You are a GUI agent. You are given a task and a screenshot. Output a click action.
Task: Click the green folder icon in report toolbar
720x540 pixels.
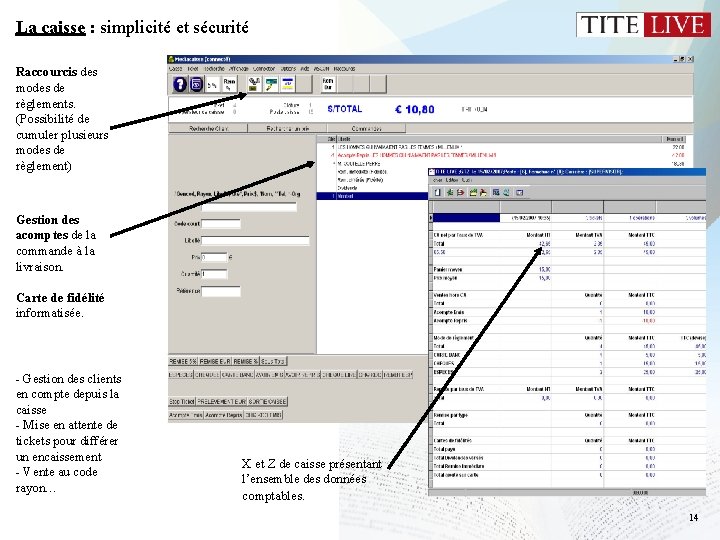click(473, 193)
